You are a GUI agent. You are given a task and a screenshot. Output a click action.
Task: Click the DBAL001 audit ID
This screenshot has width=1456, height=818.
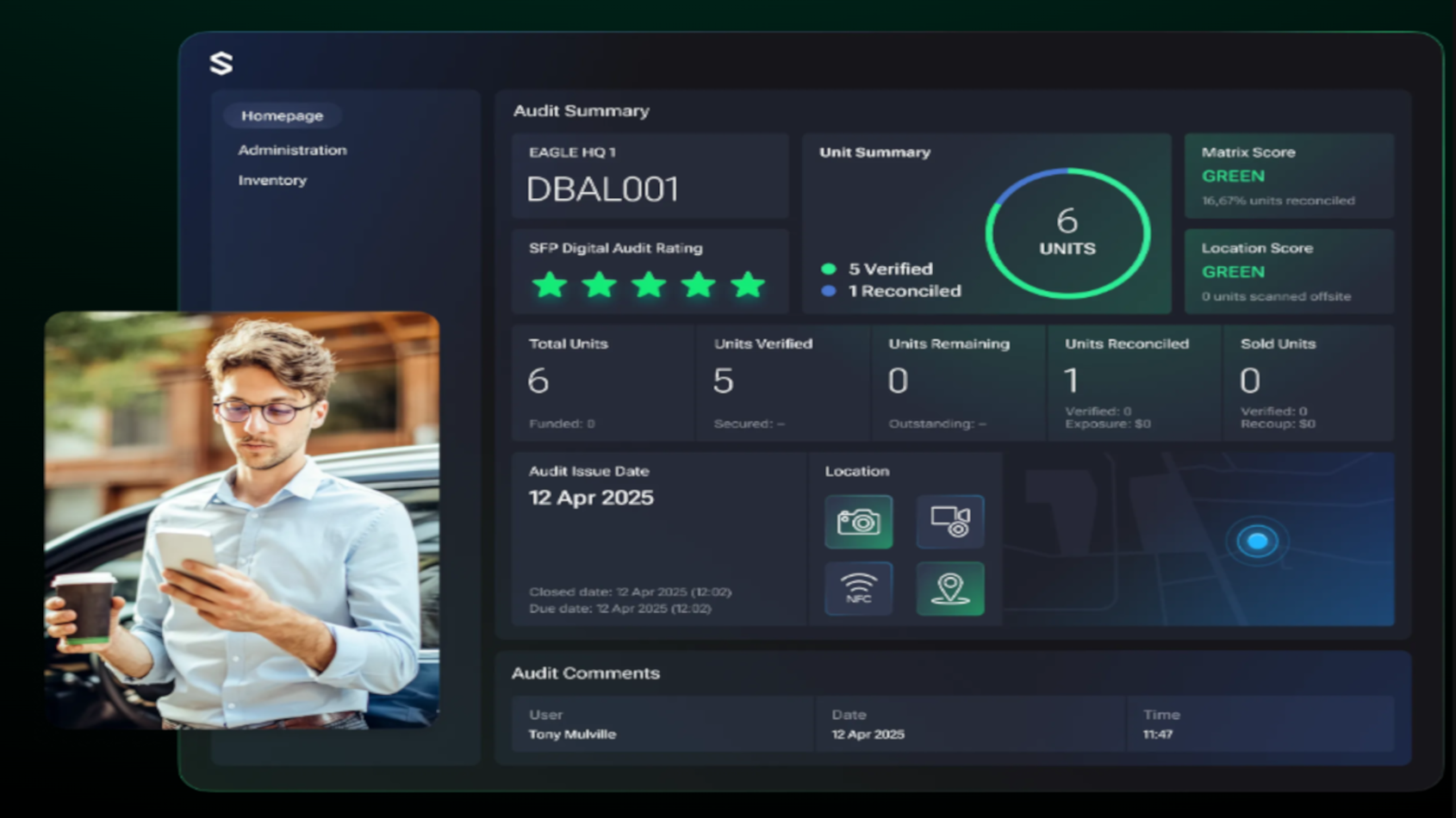point(602,189)
